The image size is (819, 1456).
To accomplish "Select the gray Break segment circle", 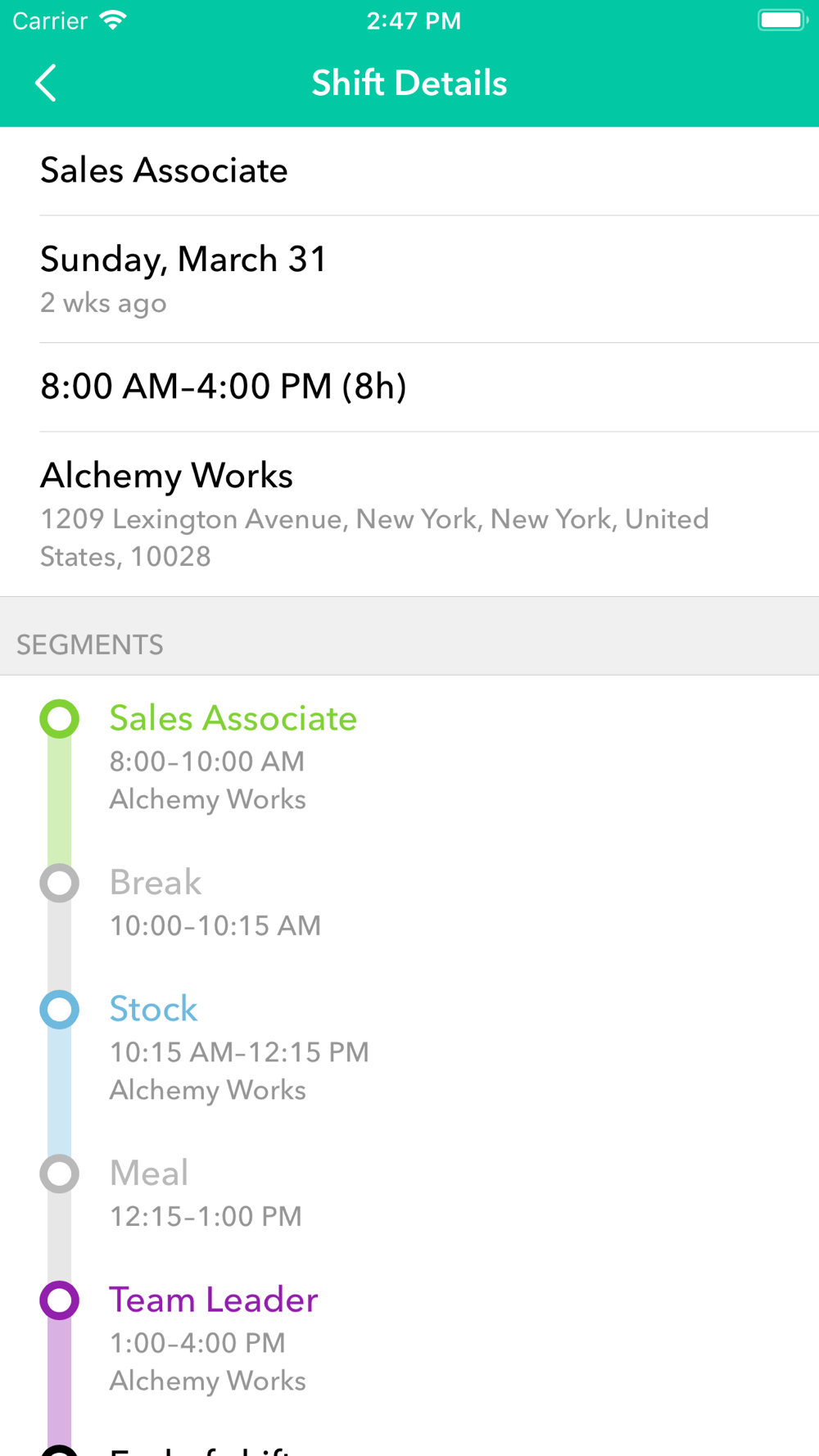I will click(x=60, y=883).
